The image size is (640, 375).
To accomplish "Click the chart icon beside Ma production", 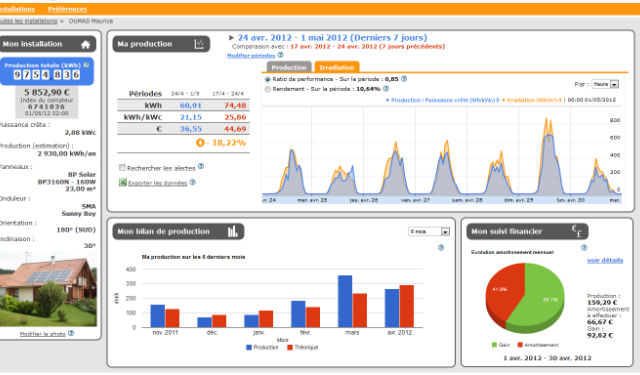I will [199, 44].
